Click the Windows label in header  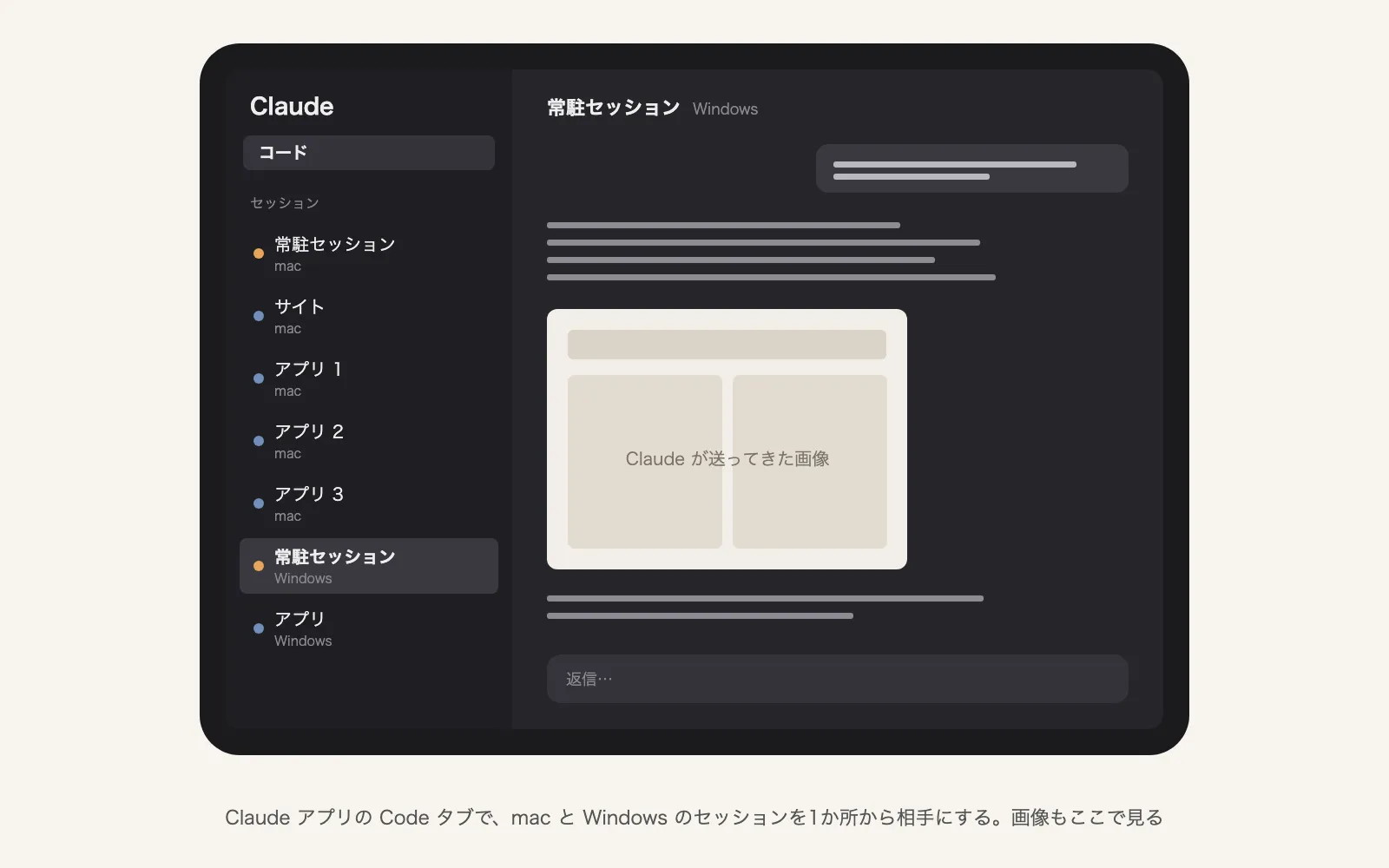click(x=725, y=108)
